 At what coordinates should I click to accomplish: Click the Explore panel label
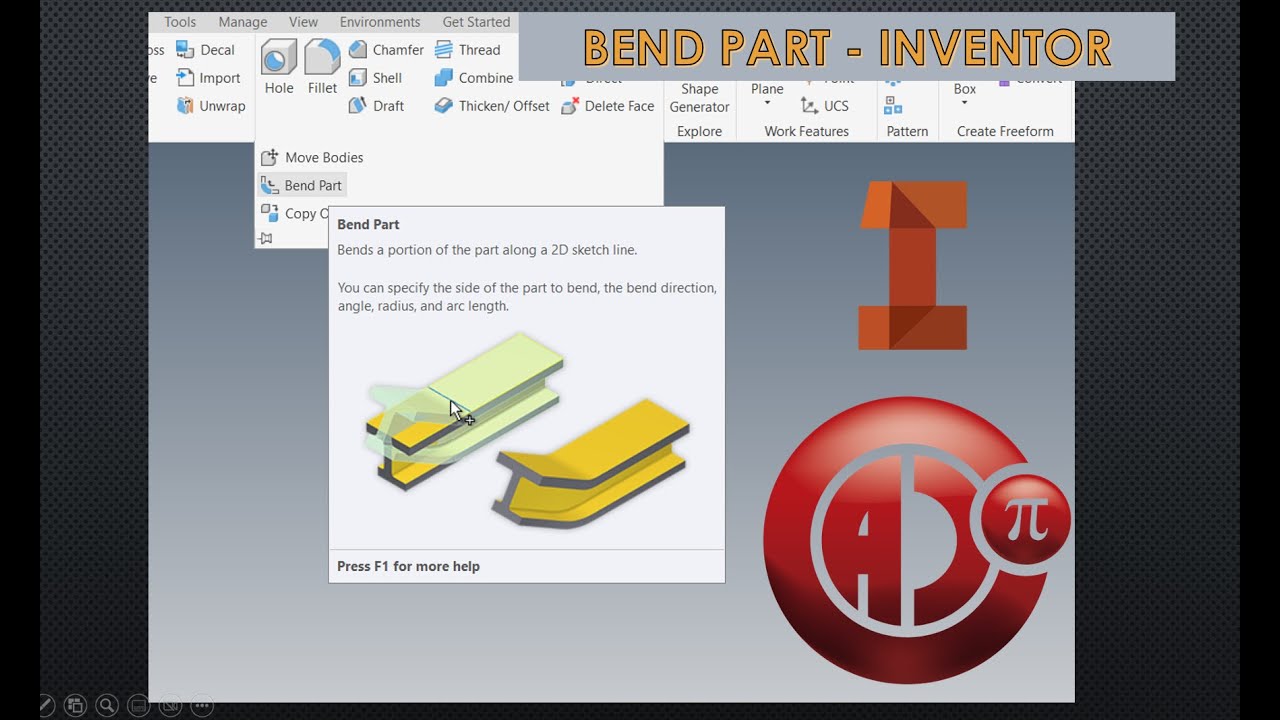(x=699, y=131)
